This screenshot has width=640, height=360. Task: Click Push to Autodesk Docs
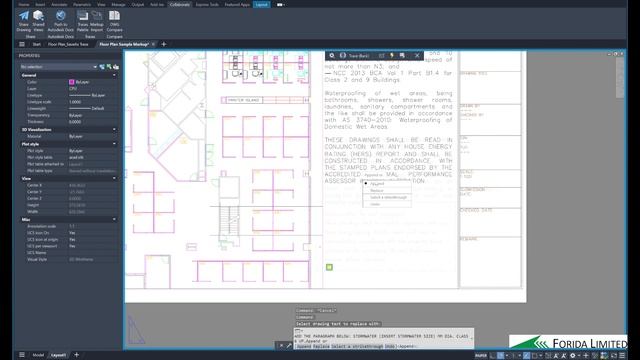[x=60, y=21]
